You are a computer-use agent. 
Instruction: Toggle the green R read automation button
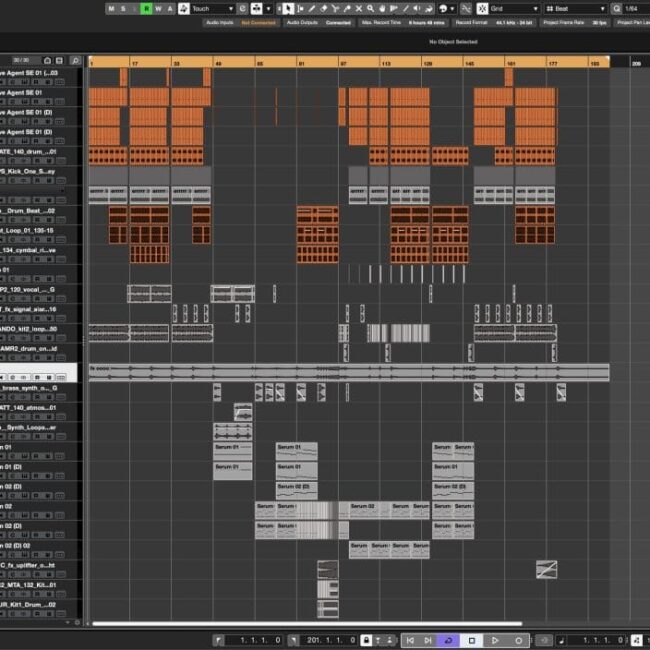(x=146, y=8)
